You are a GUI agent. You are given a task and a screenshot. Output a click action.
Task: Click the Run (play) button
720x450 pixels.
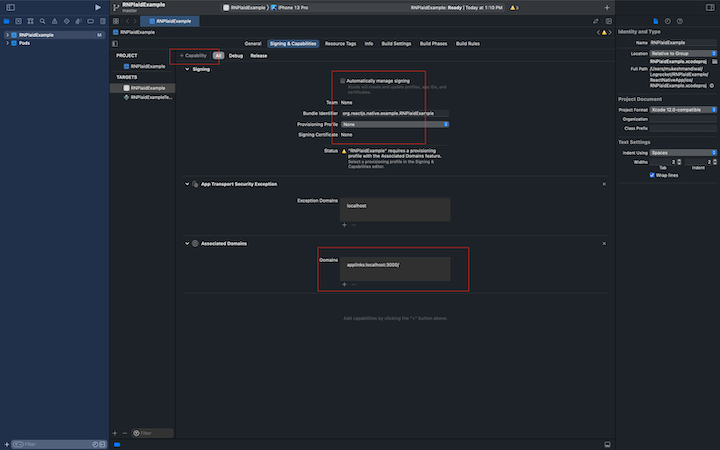97,7
